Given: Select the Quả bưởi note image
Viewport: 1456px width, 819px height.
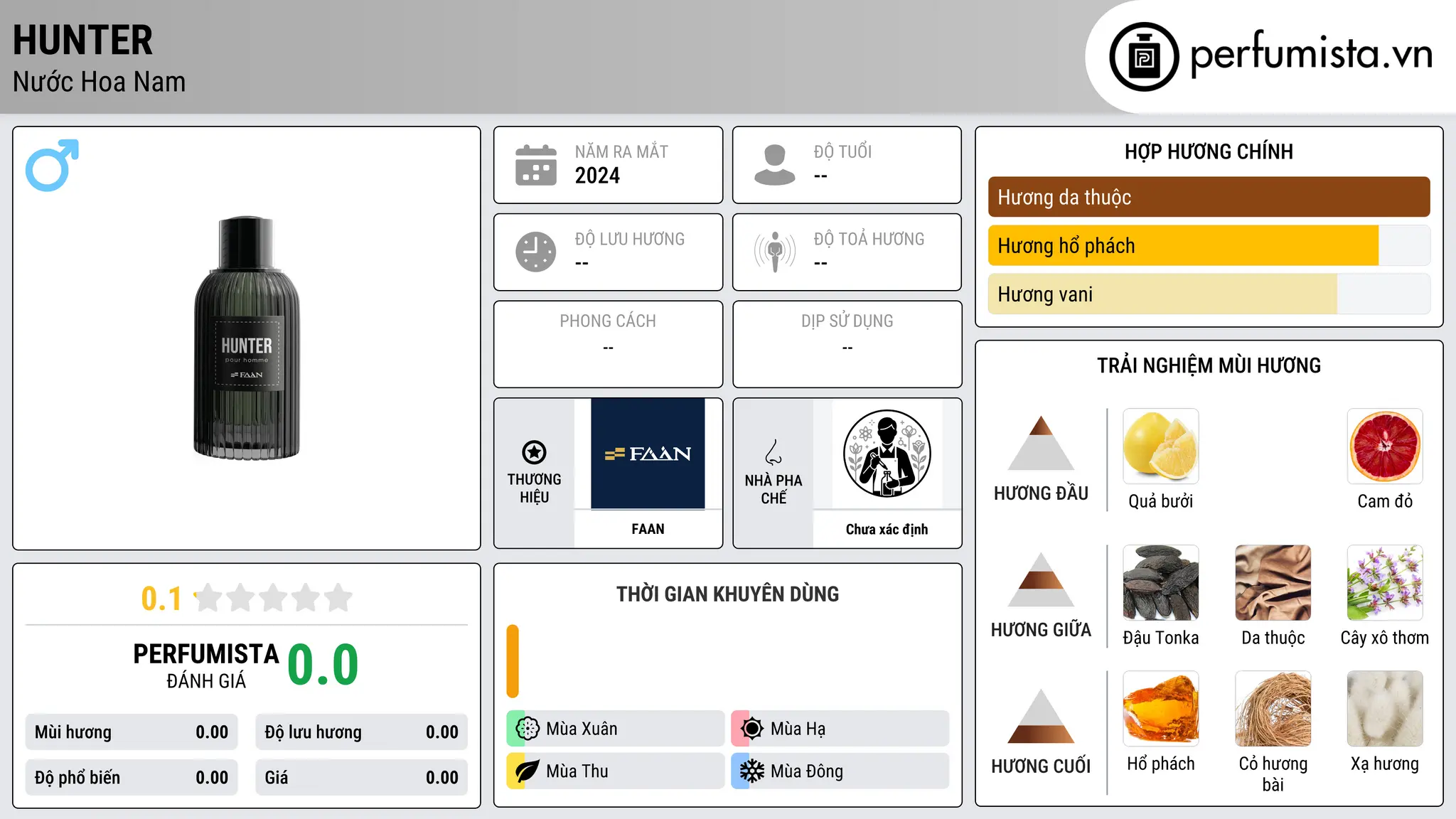Looking at the screenshot, I should [x=1161, y=446].
